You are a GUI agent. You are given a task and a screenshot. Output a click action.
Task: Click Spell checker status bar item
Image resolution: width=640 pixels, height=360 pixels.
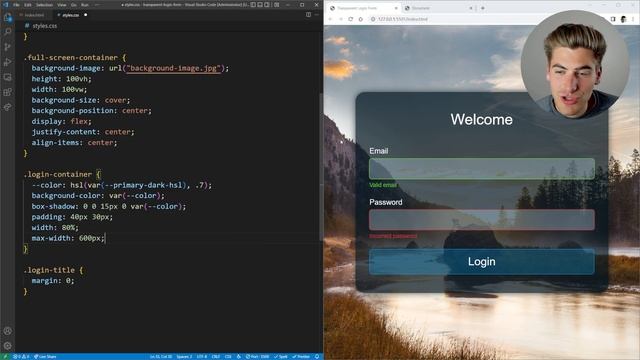click(x=281, y=357)
